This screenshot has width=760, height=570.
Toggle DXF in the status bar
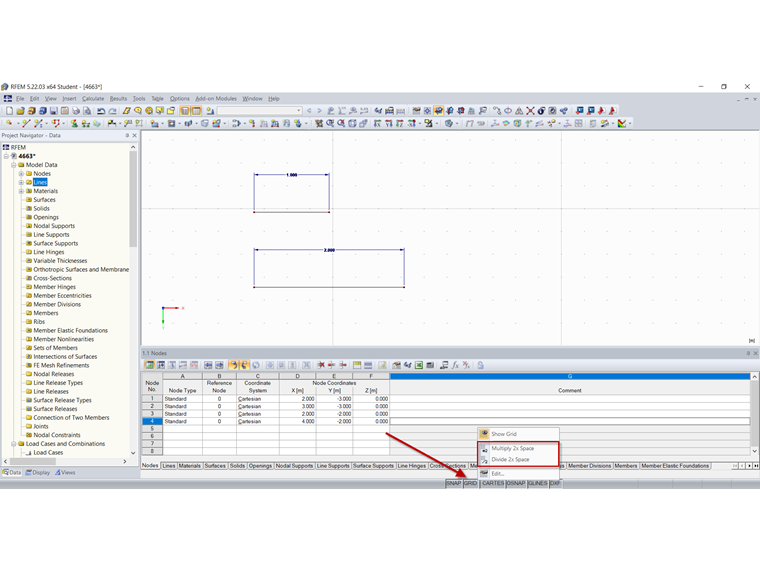(555, 483)
